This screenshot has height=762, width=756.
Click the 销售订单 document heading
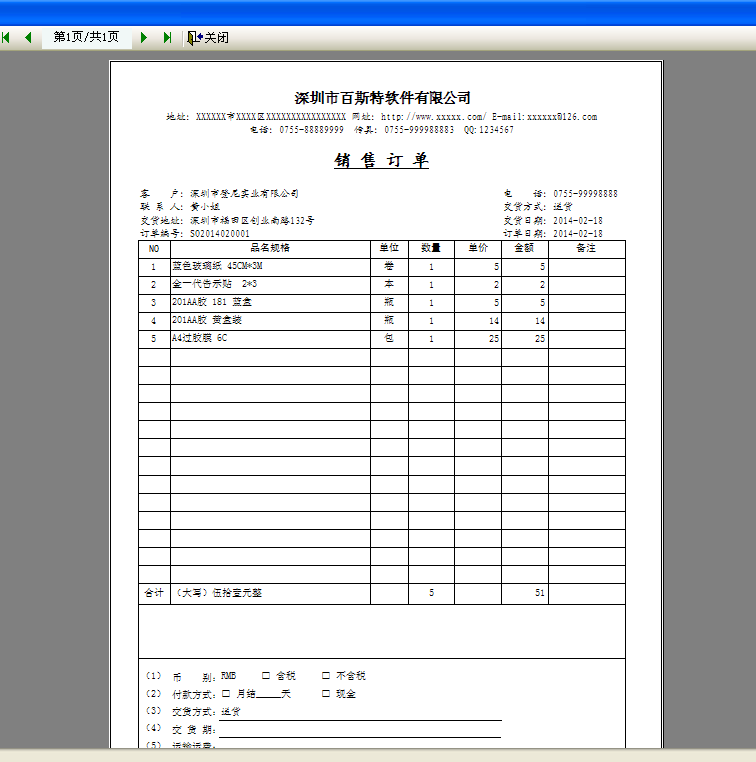381,161
